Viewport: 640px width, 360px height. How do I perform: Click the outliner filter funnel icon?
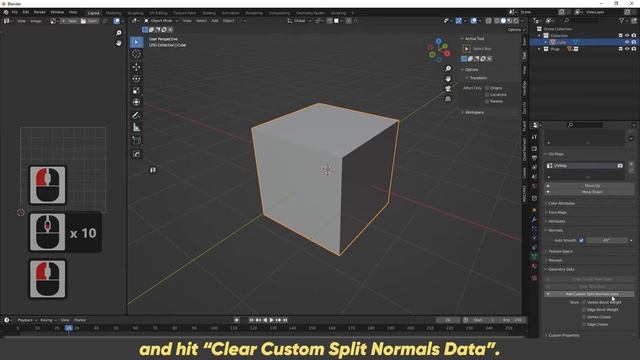tap(621, 20)
